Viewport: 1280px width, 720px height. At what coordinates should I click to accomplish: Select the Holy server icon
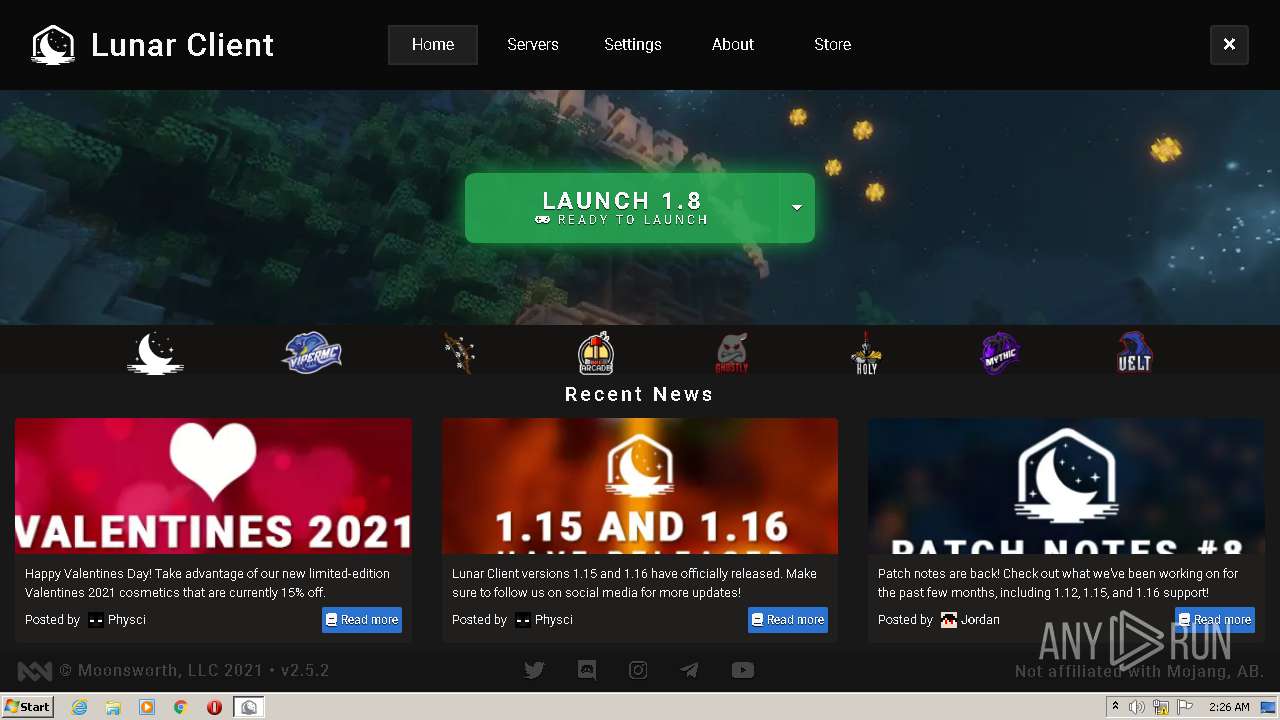(x=866, y=353)
